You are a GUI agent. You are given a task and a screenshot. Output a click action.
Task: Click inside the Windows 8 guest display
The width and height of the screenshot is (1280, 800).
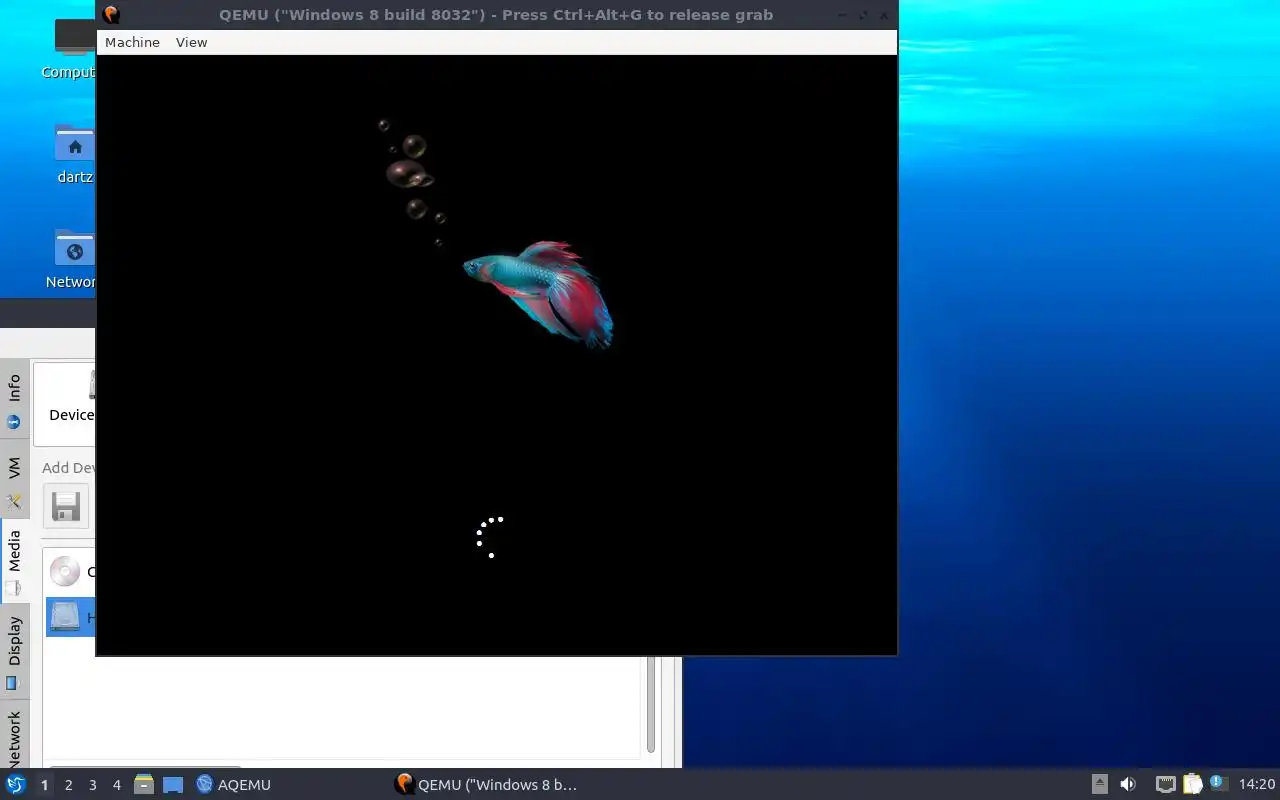click(x=497, y=355)
